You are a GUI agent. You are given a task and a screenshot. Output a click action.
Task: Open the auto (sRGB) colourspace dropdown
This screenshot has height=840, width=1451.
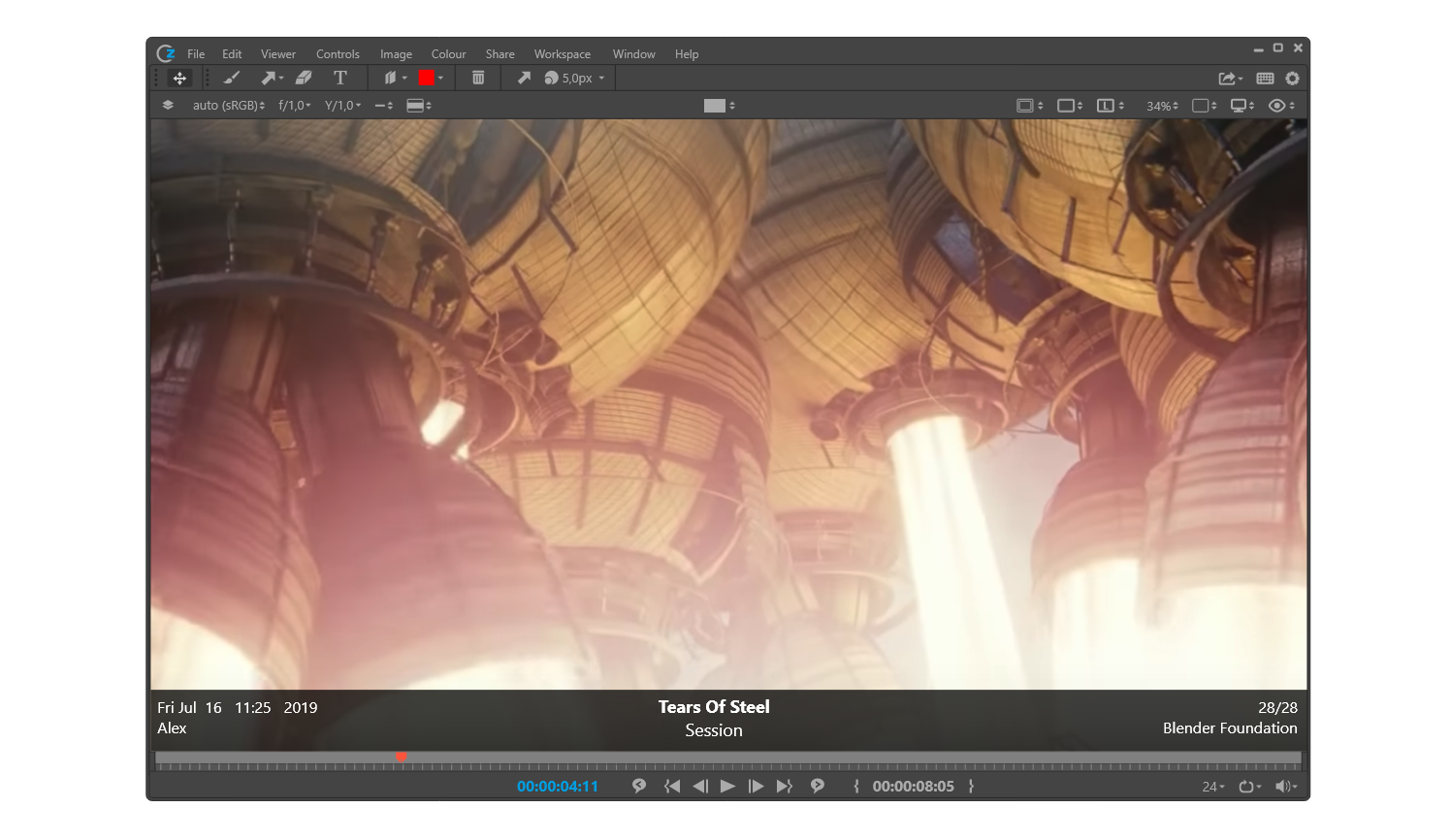pyautogui.click(x=229, y=106)
